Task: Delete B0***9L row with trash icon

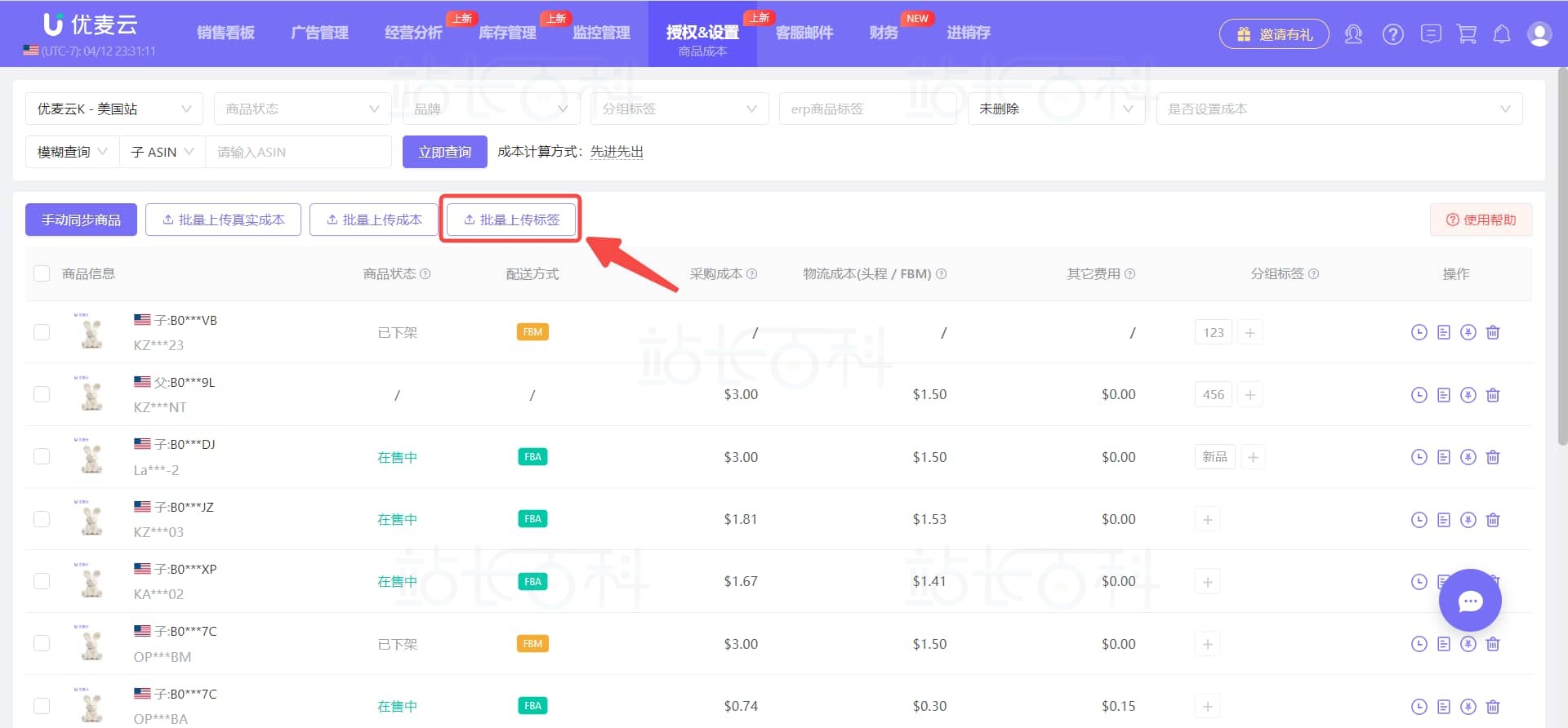Action: (x=1493, y=395)
